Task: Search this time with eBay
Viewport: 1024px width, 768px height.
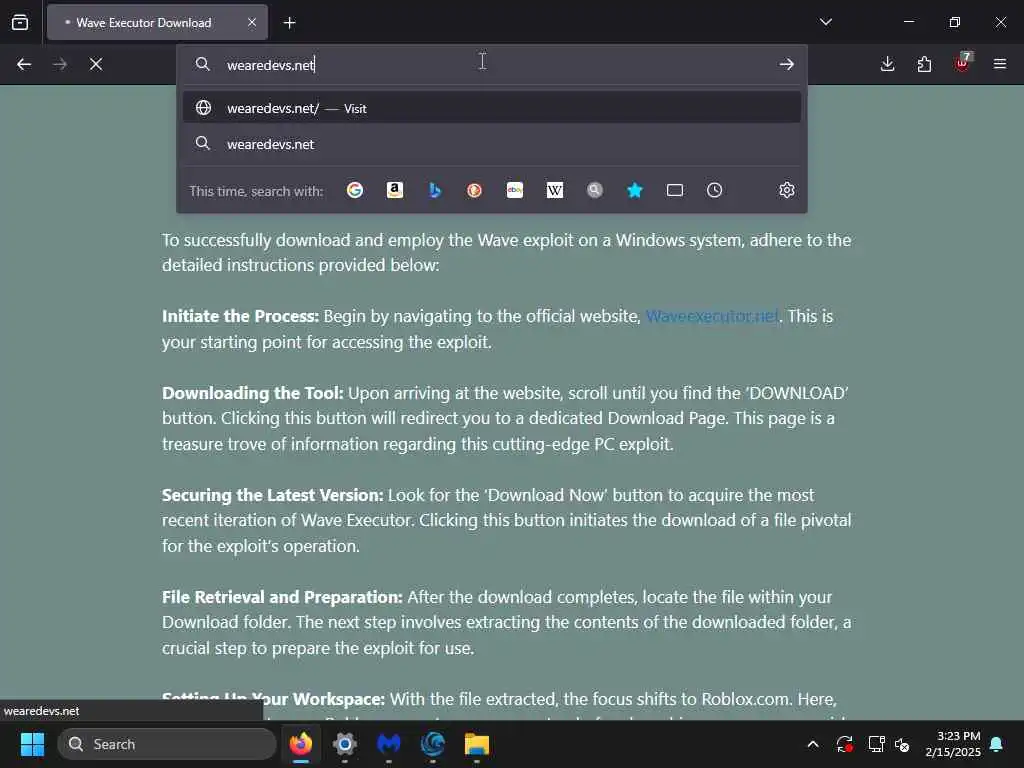Action: click(515, 190)
